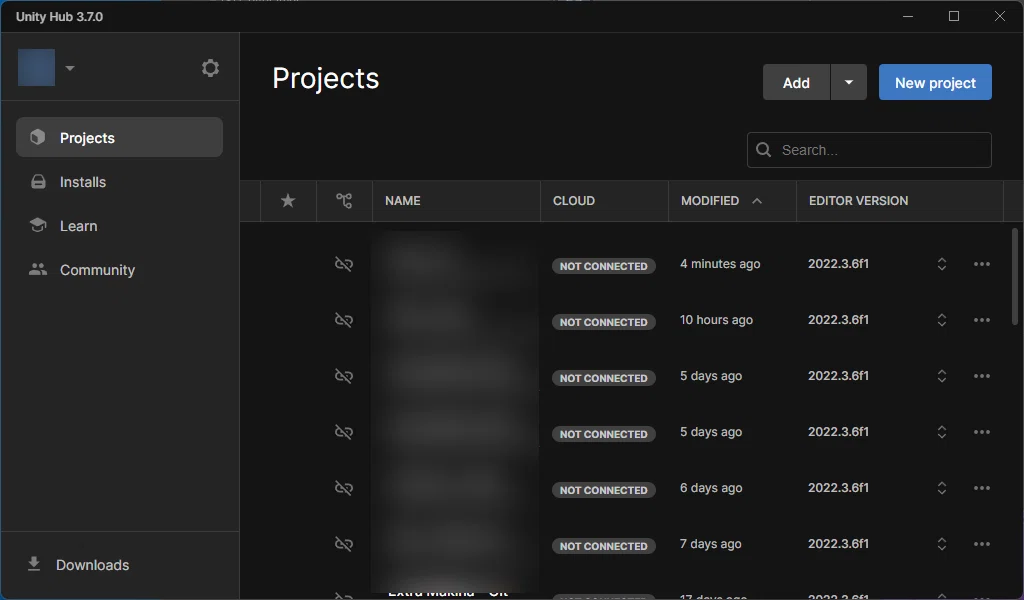Change editor version for 6 days ago project
The width and height of the screenshot is (1024, 600).
click(x=942, y=488)
